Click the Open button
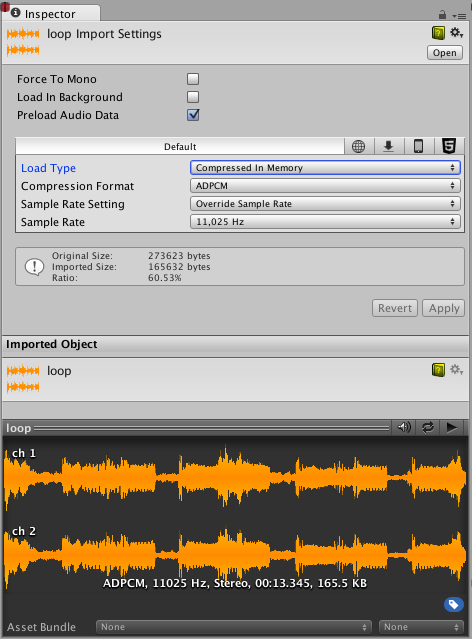472x639 pixels. click(445, 53)
